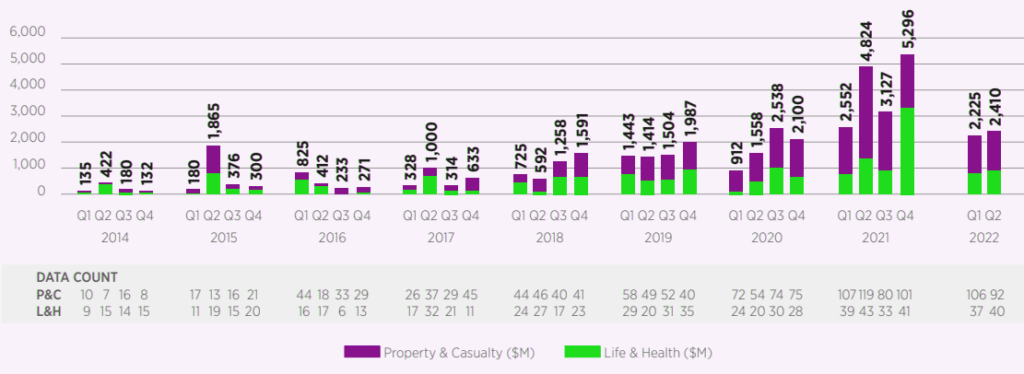The width and height of the screenshot is (1024, 374).
Task: Click the 2021 Q4 bar labeled 5,296
Action: pos(907,124)
